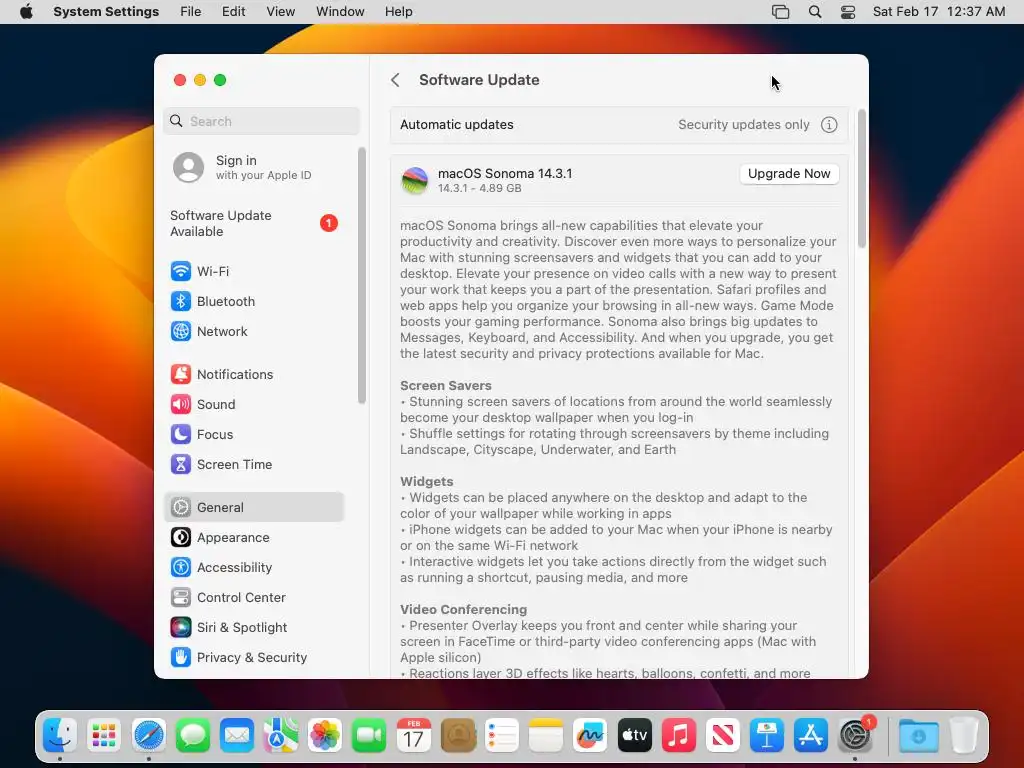The height and width of the screenshot is (768, 1024).
Task: Open Contacts from the Dock
Action: [x=458, y=736]
